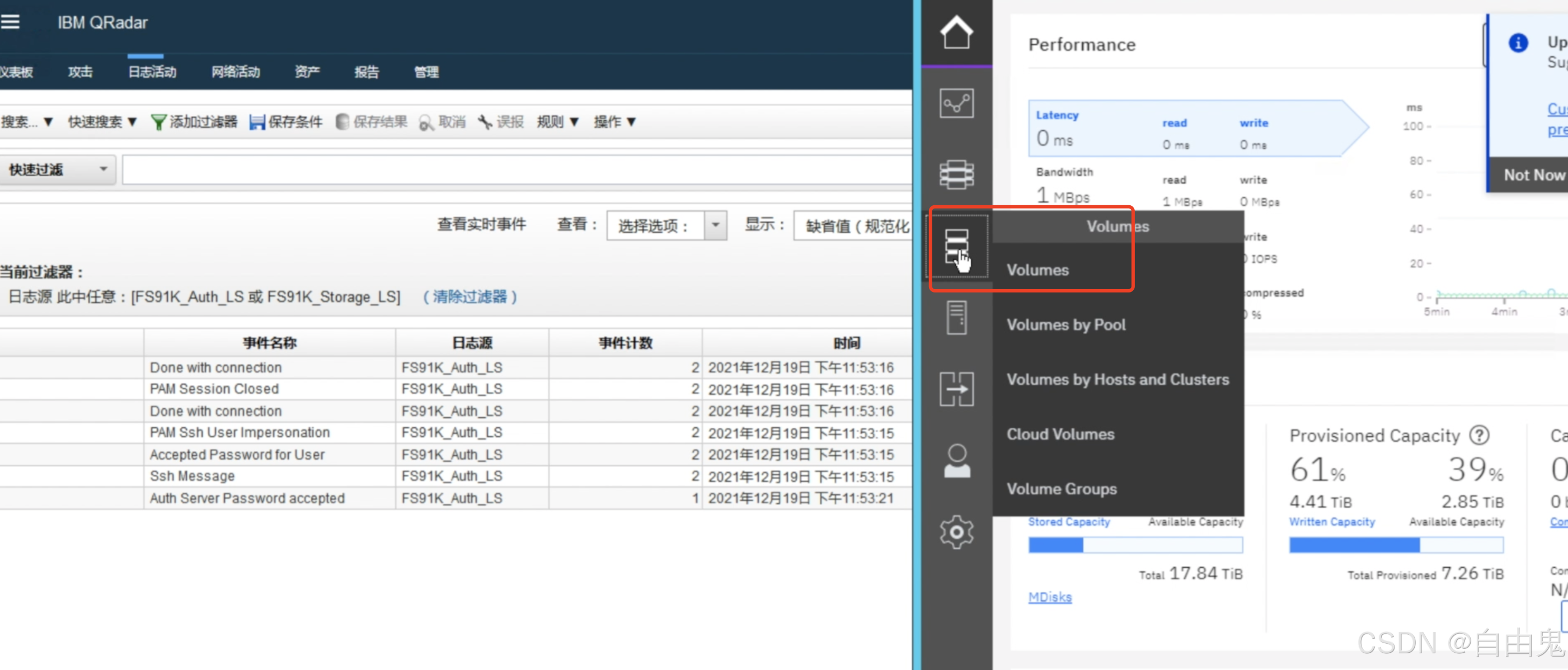Open the Copy Services sidebar icon
1568x670 pixels.
[956, 388]
